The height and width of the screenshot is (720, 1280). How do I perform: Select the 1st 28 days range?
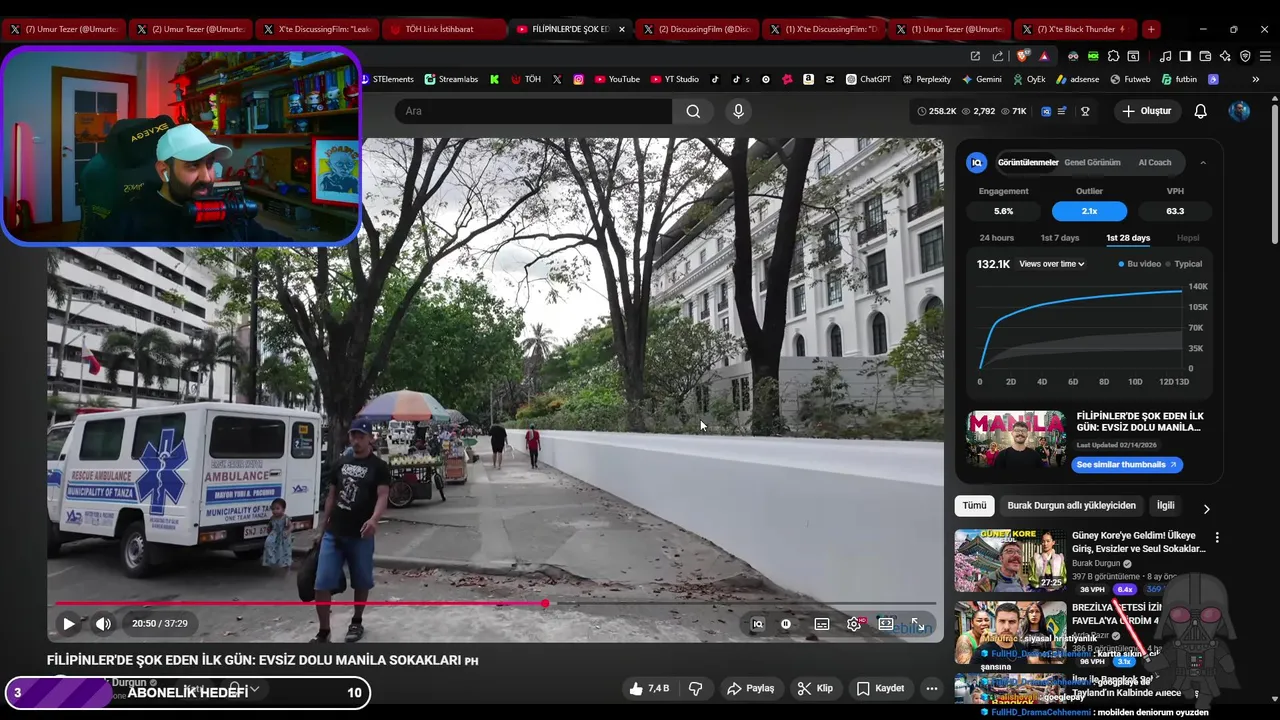(1128, 238)
